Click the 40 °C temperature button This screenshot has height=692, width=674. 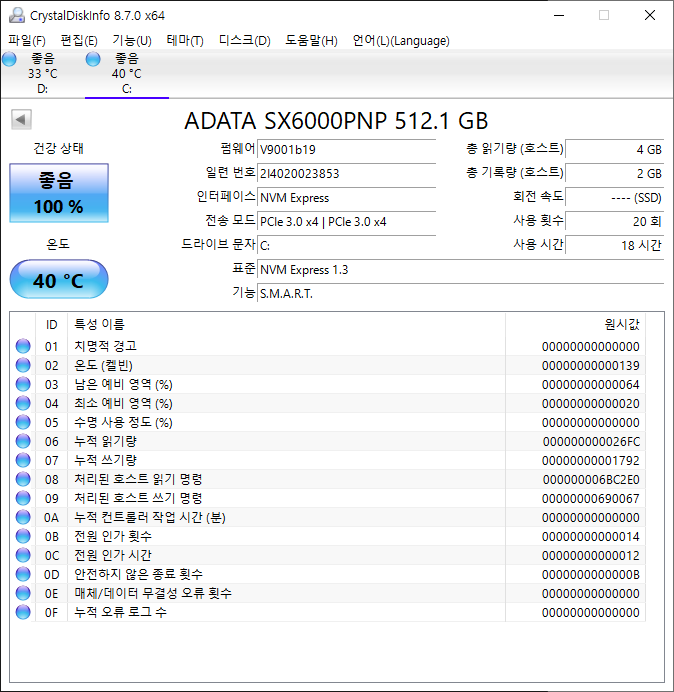59,279
